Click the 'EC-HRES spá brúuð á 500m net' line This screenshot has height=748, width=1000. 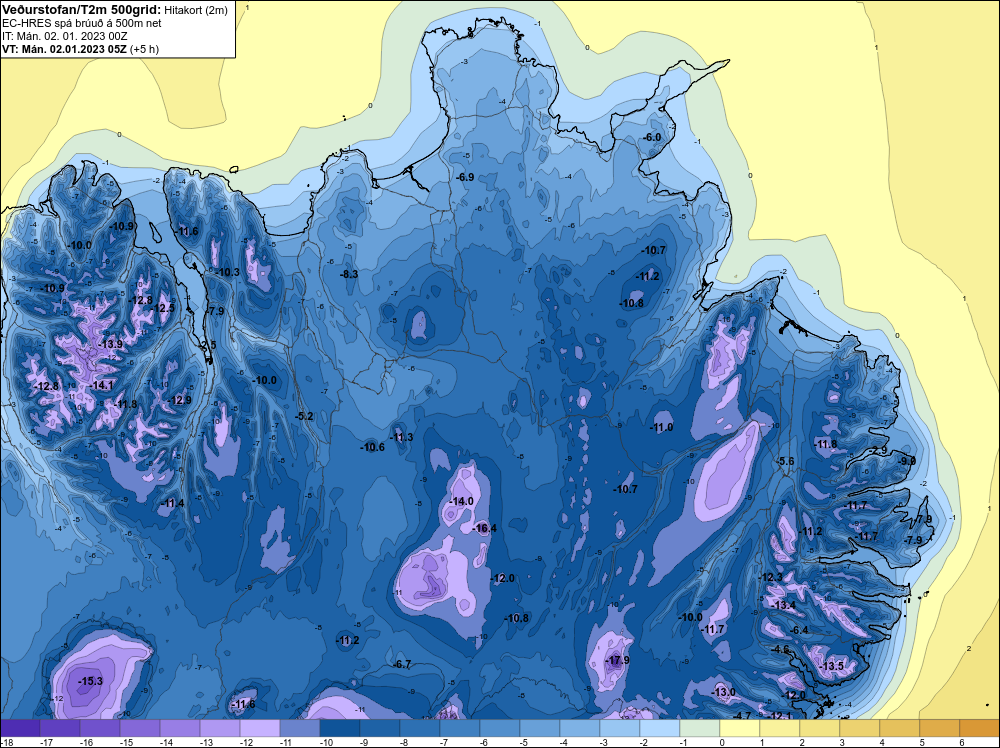click(82, 23)
